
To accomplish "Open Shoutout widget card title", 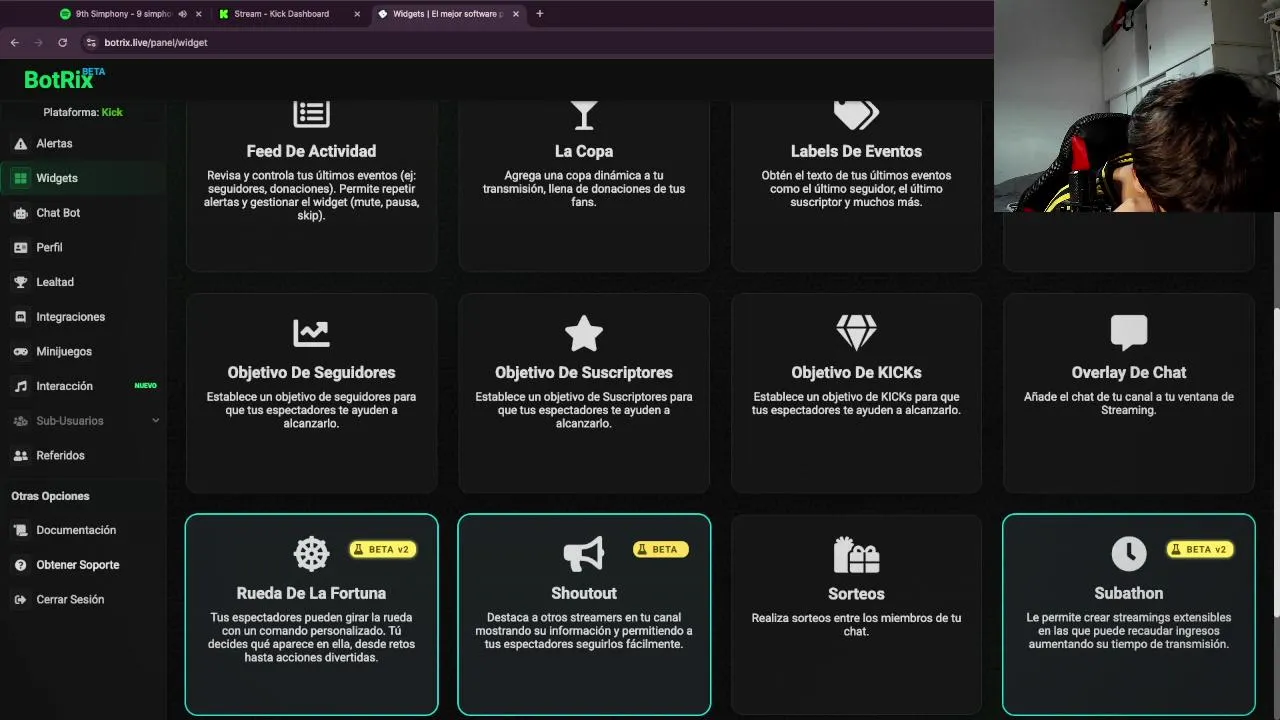I will coord(584,594).
